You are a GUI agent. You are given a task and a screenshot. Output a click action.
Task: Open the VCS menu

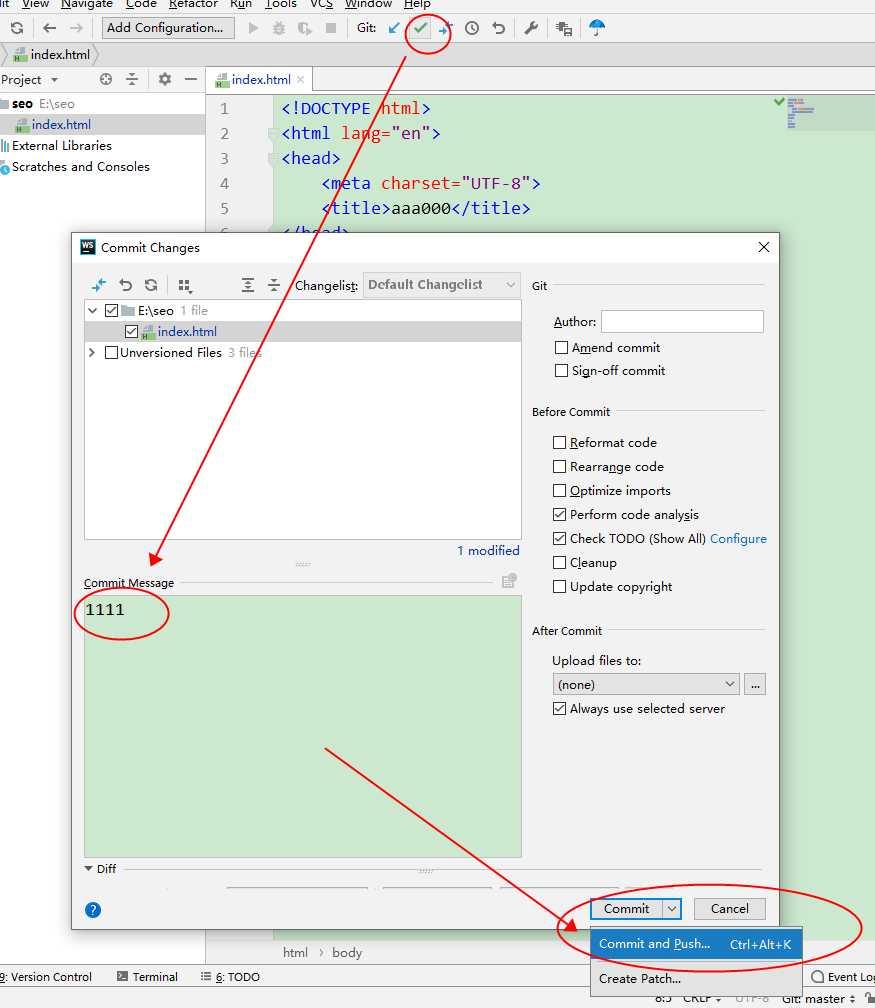321,4
